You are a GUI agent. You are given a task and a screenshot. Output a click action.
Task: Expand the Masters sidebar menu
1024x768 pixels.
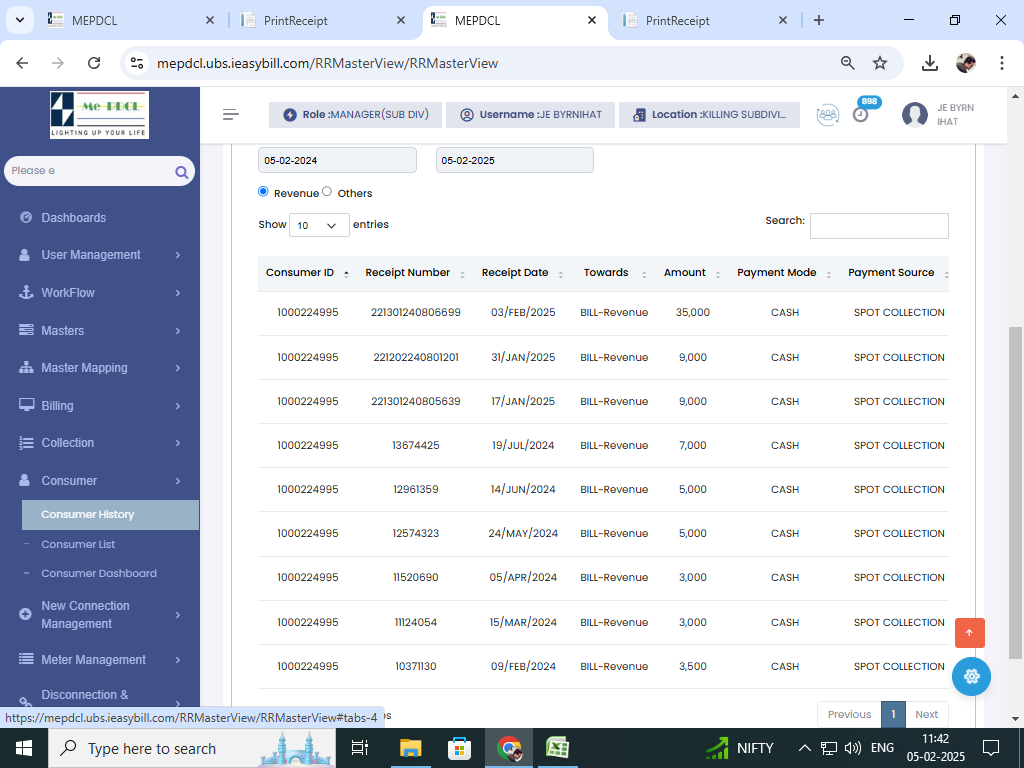pos(99,331)
